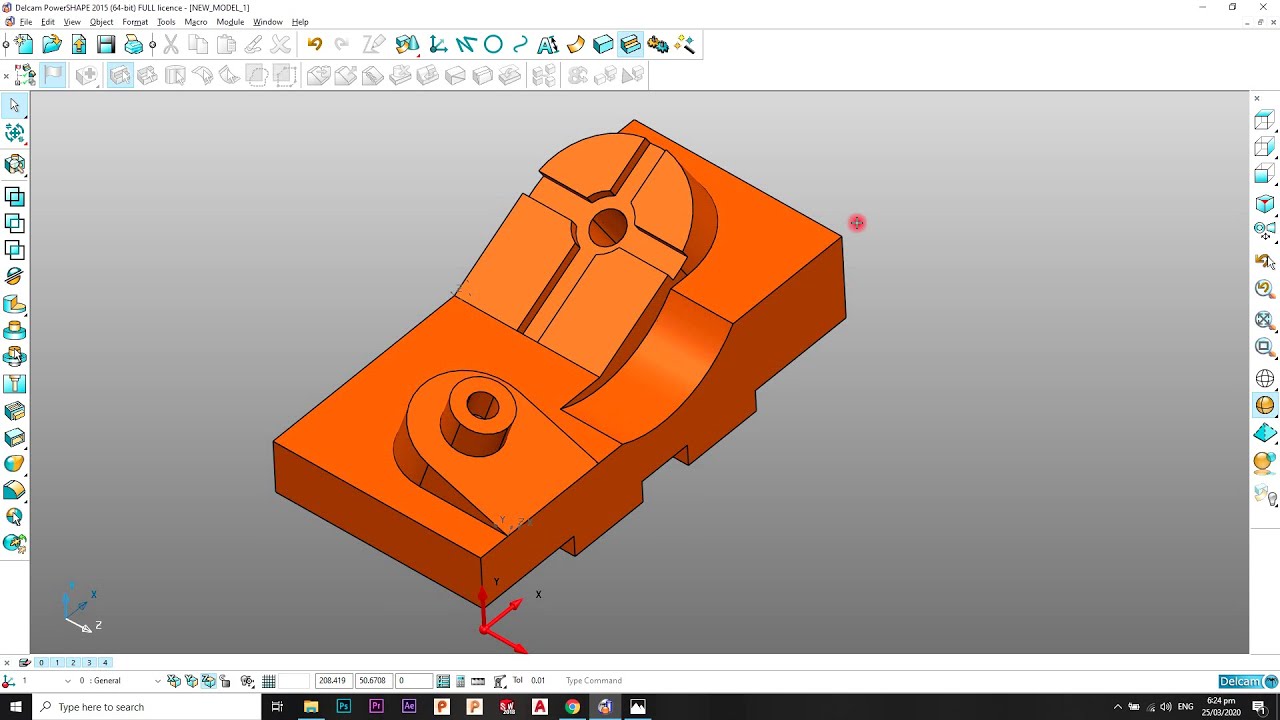This screenshot has width=1280, height=720.
Task: Undo the last action with the orange arrow
Action: 315,44
